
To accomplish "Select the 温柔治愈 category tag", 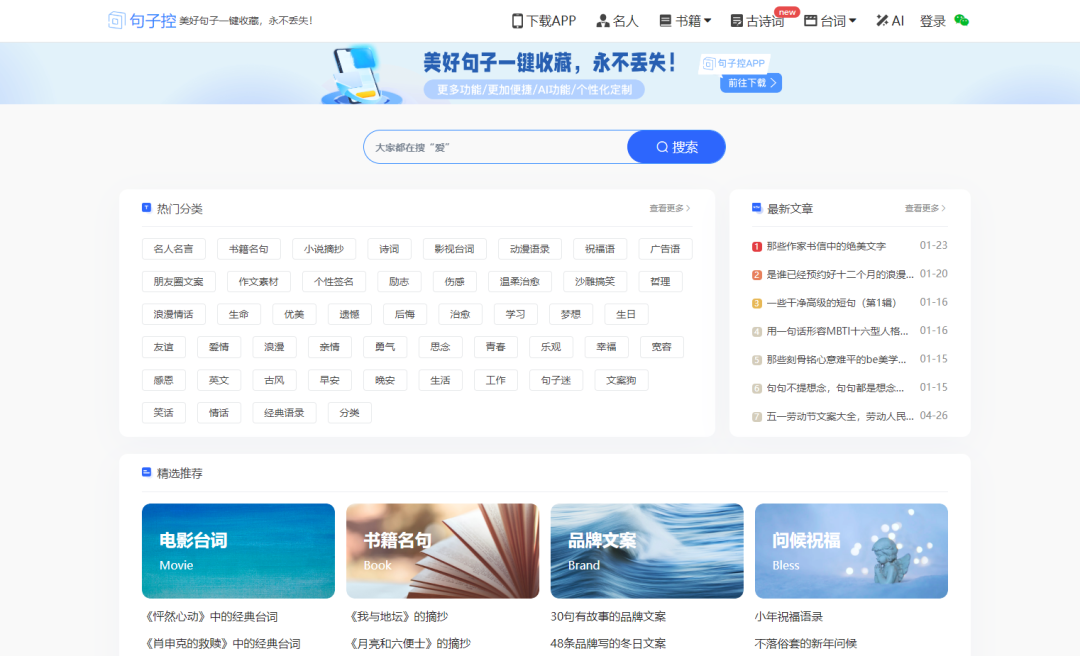I will click(520, 281).
